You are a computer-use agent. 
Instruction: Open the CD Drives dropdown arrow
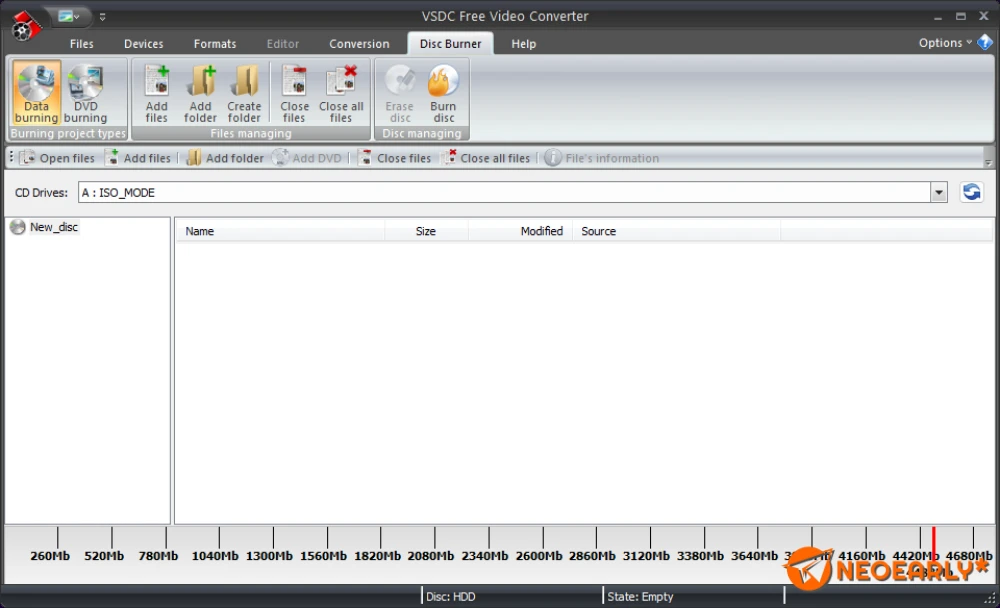click(x=939, y=193)
